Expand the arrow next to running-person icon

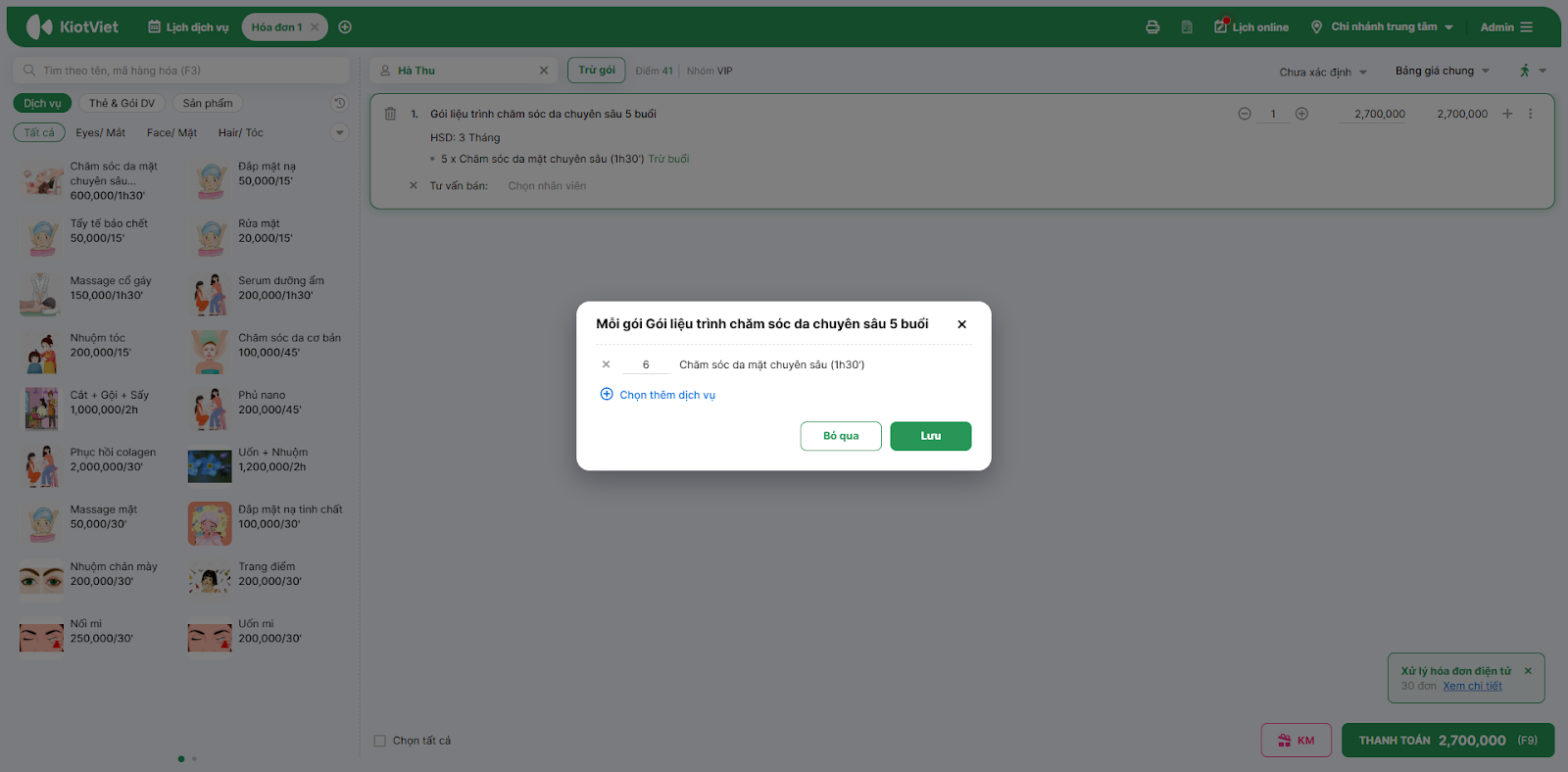pyautogui.click(x=1543, y=71)
